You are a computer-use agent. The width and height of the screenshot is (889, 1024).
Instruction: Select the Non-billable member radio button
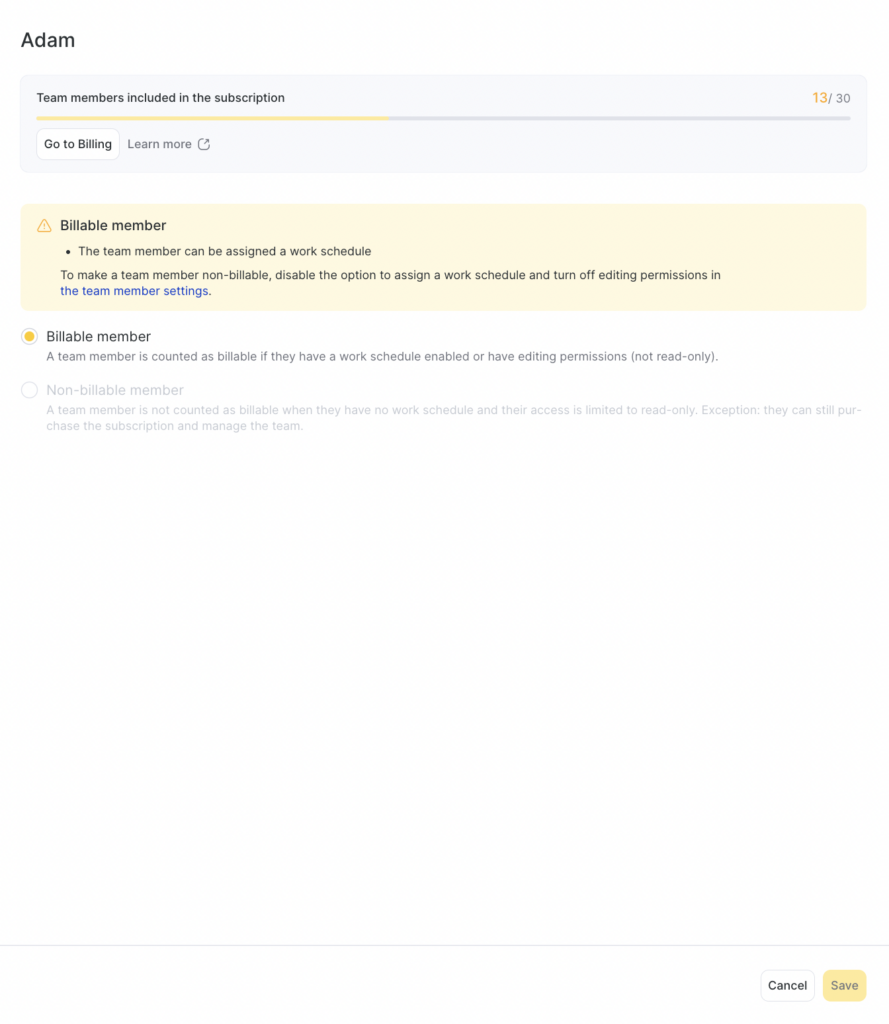(30, 390)
